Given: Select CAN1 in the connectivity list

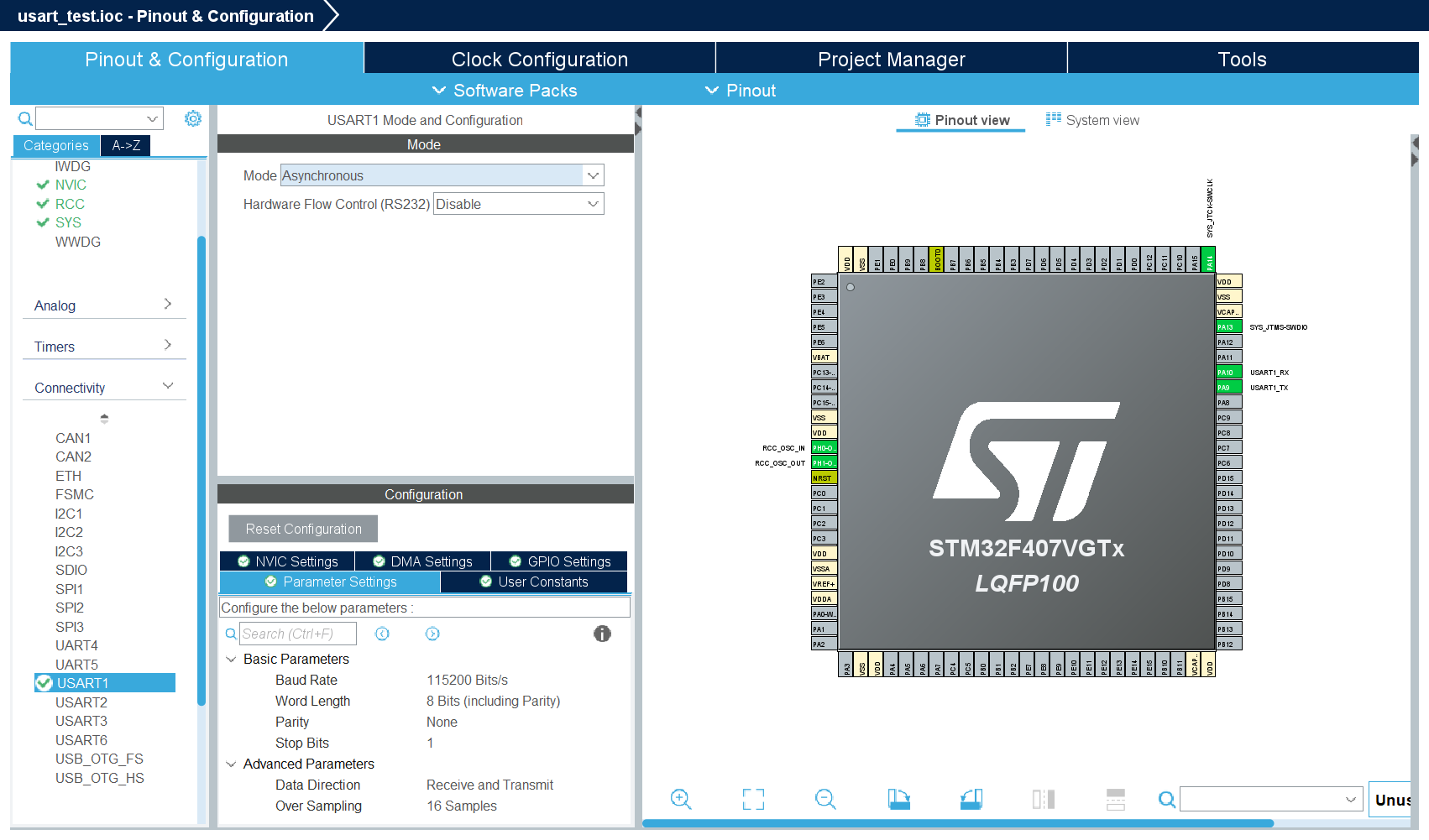Looking at the screenshot, I should click(73, 438).
